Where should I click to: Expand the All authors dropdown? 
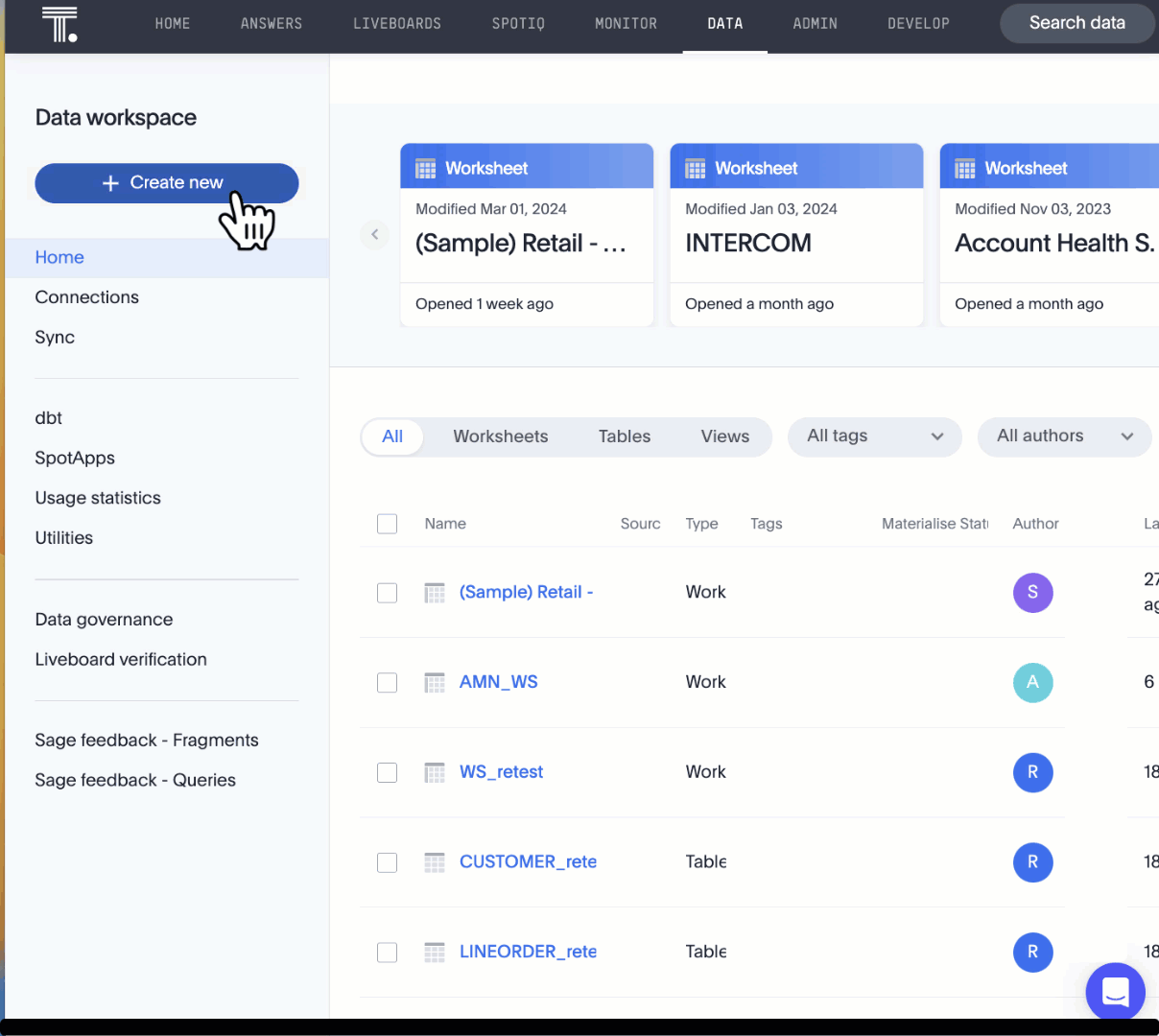coord(1064,436)
